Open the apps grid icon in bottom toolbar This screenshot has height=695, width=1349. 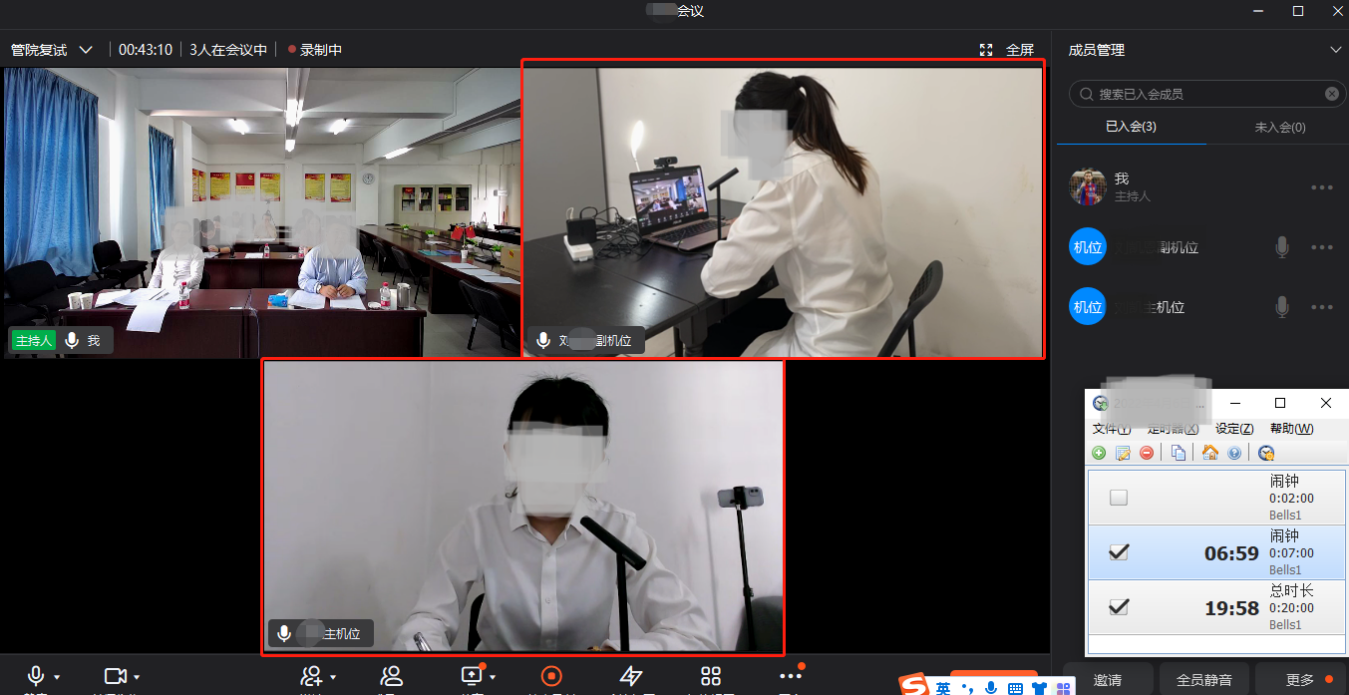[x=710, y=676]
